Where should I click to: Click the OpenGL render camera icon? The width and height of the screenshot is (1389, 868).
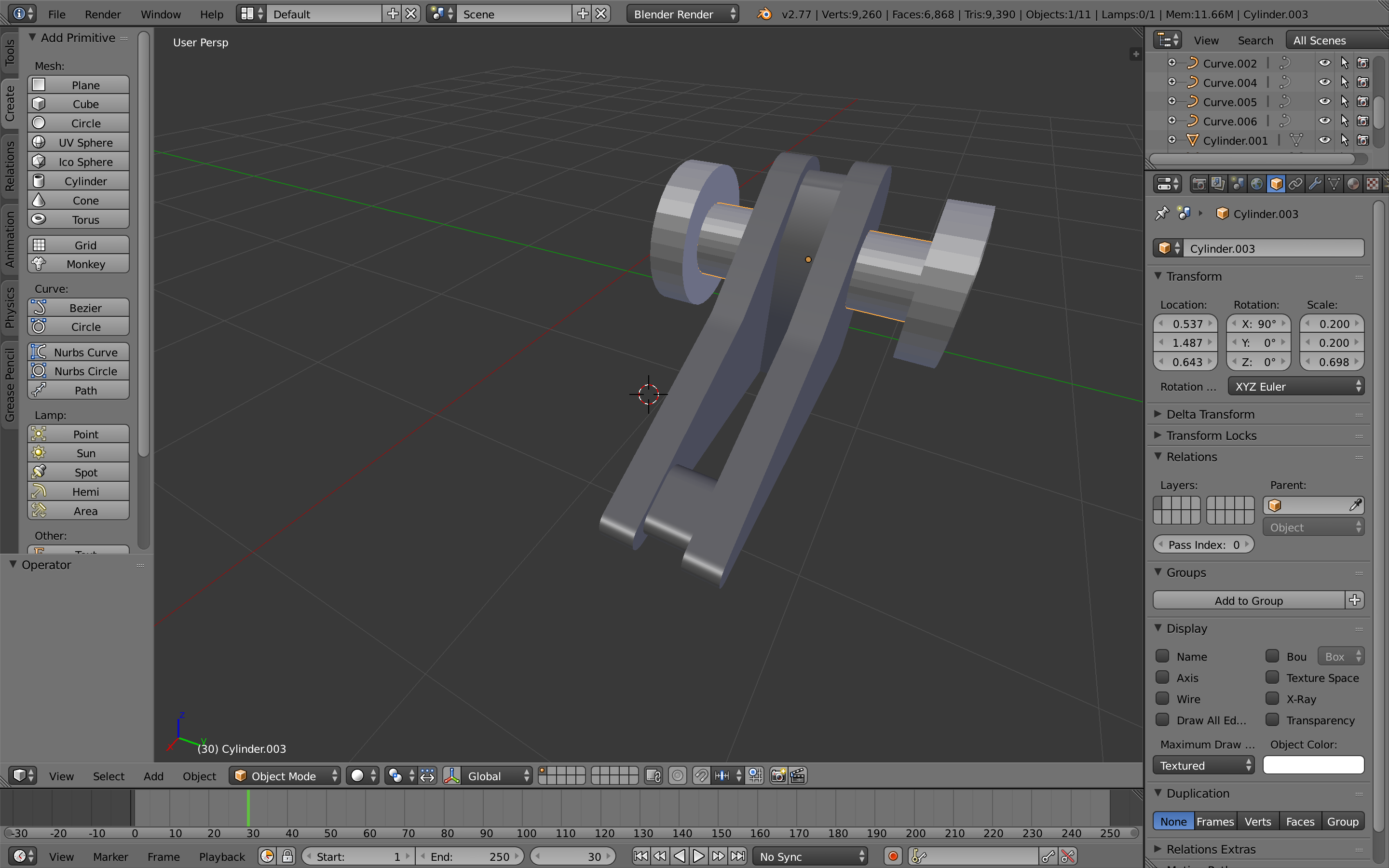point(778,775)
